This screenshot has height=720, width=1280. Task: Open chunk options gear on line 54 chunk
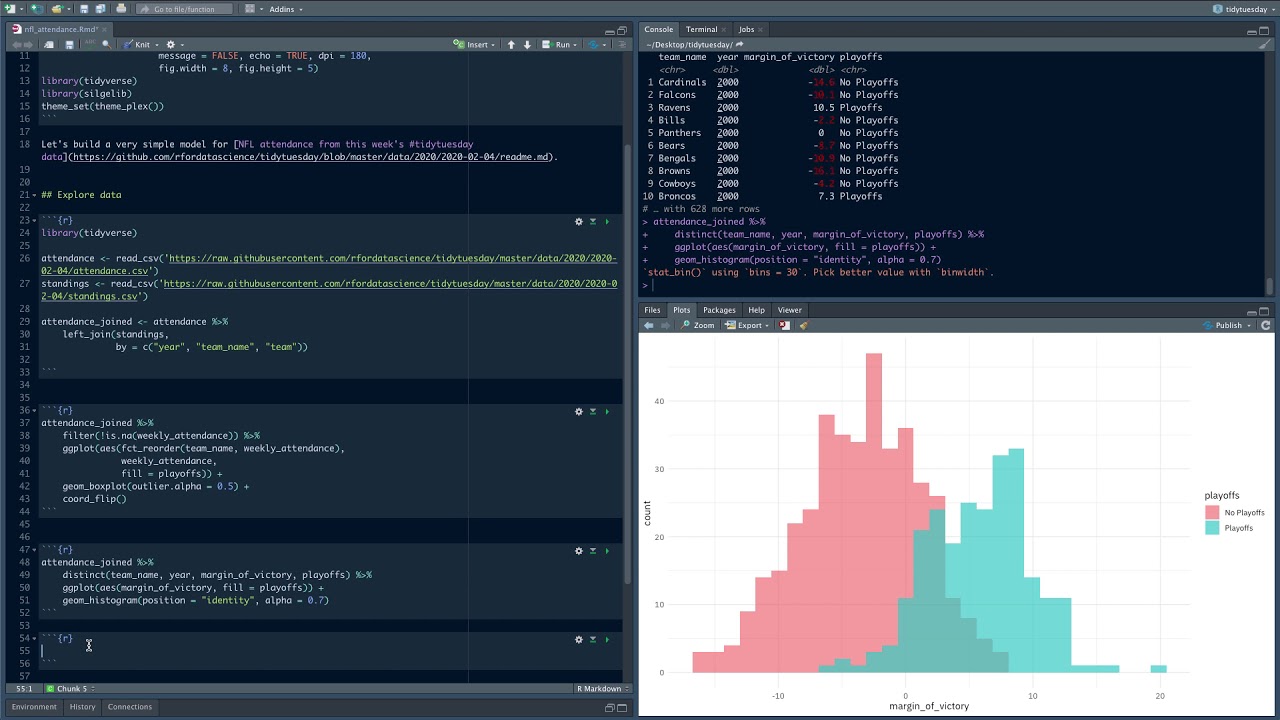click(x=579, y=639)
